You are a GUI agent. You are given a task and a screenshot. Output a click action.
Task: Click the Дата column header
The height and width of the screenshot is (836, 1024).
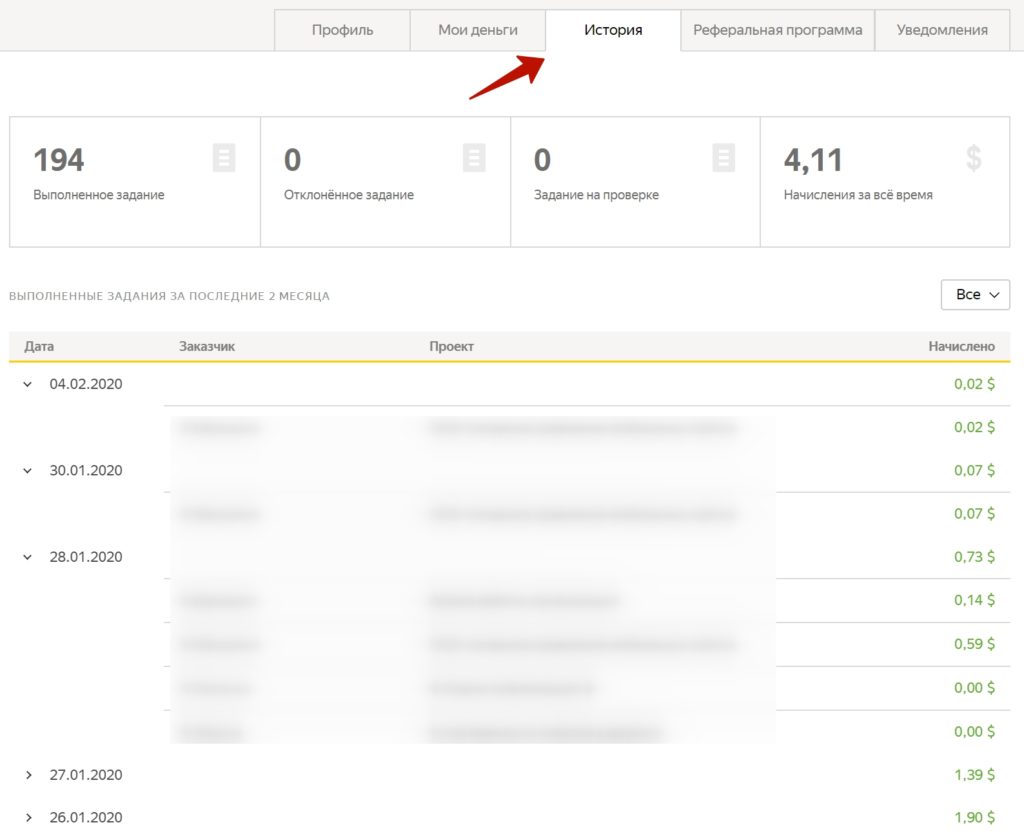click(x=39, y=346)
